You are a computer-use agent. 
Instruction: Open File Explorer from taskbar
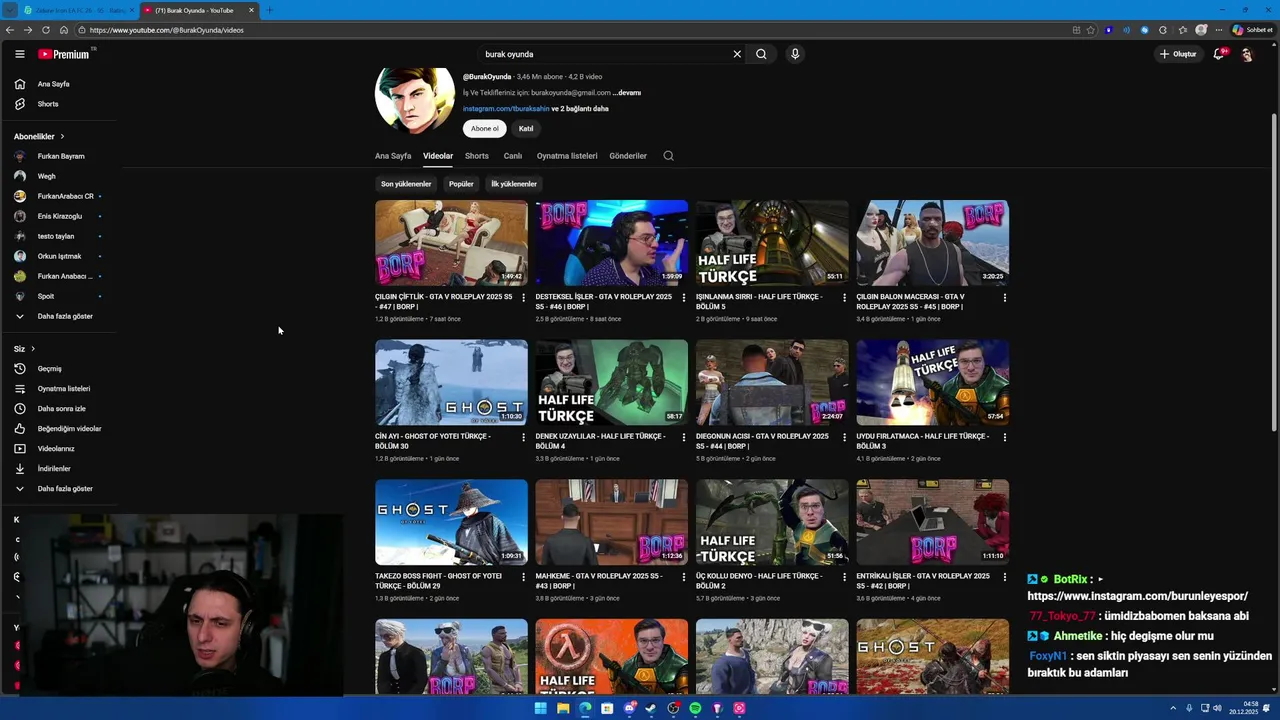[563, 708]
